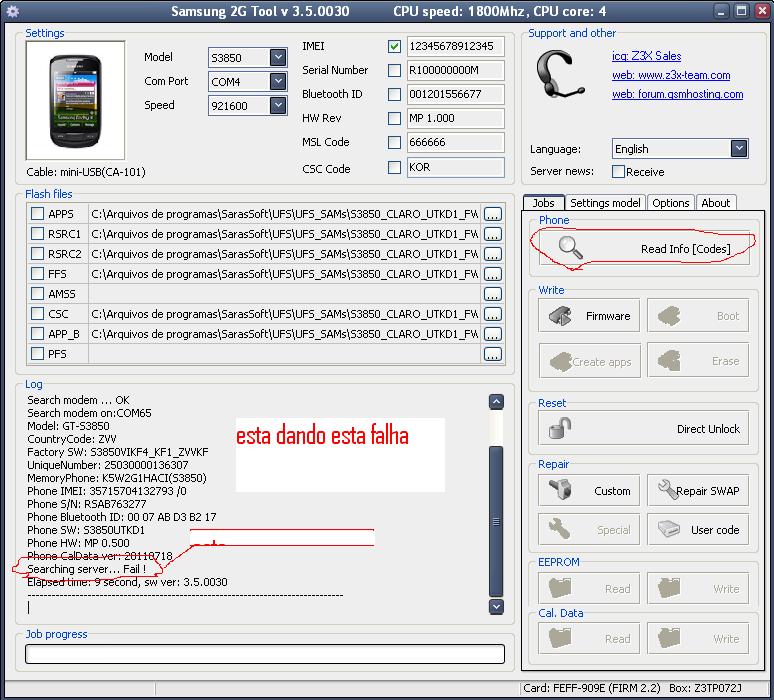Check the FFS flash file checkbox
The image size is (774, 700).
(x=38, y=273)
